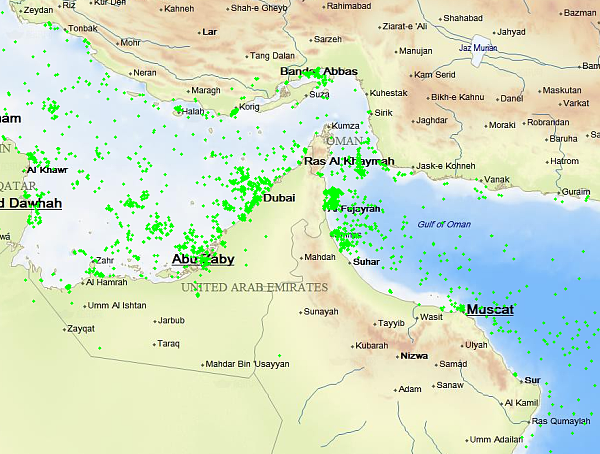This screenshot has height=454, width=600.
Task: Click the Lar city label
Action: 209,32
